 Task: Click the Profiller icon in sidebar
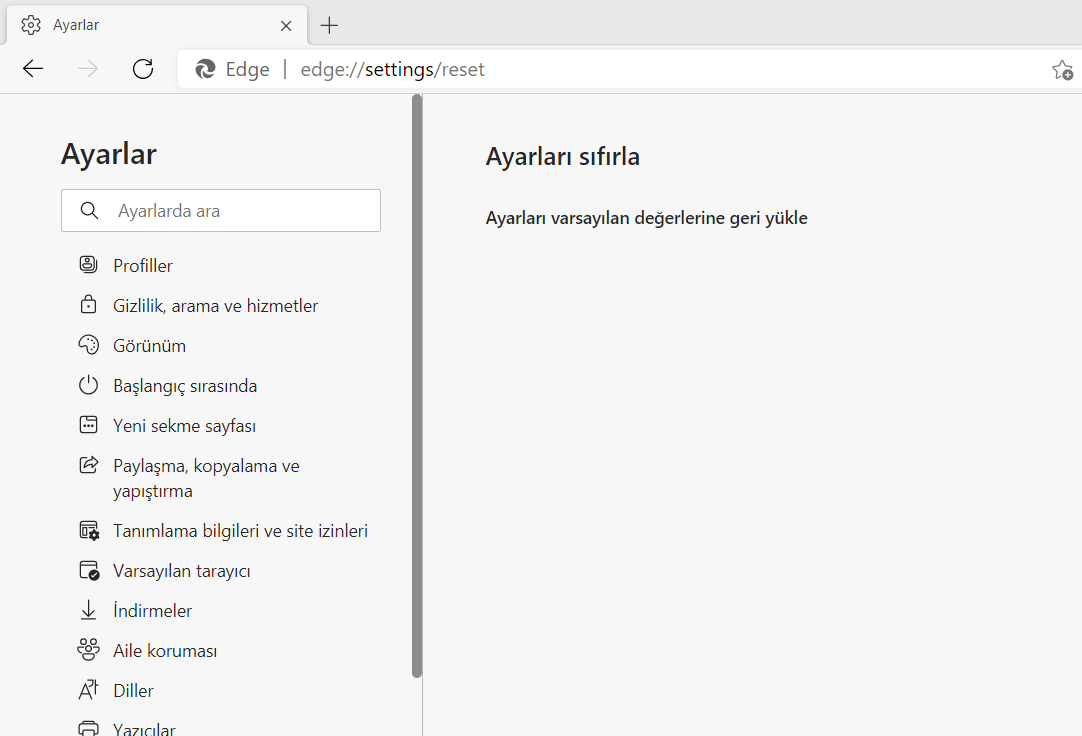pos(89,265)
